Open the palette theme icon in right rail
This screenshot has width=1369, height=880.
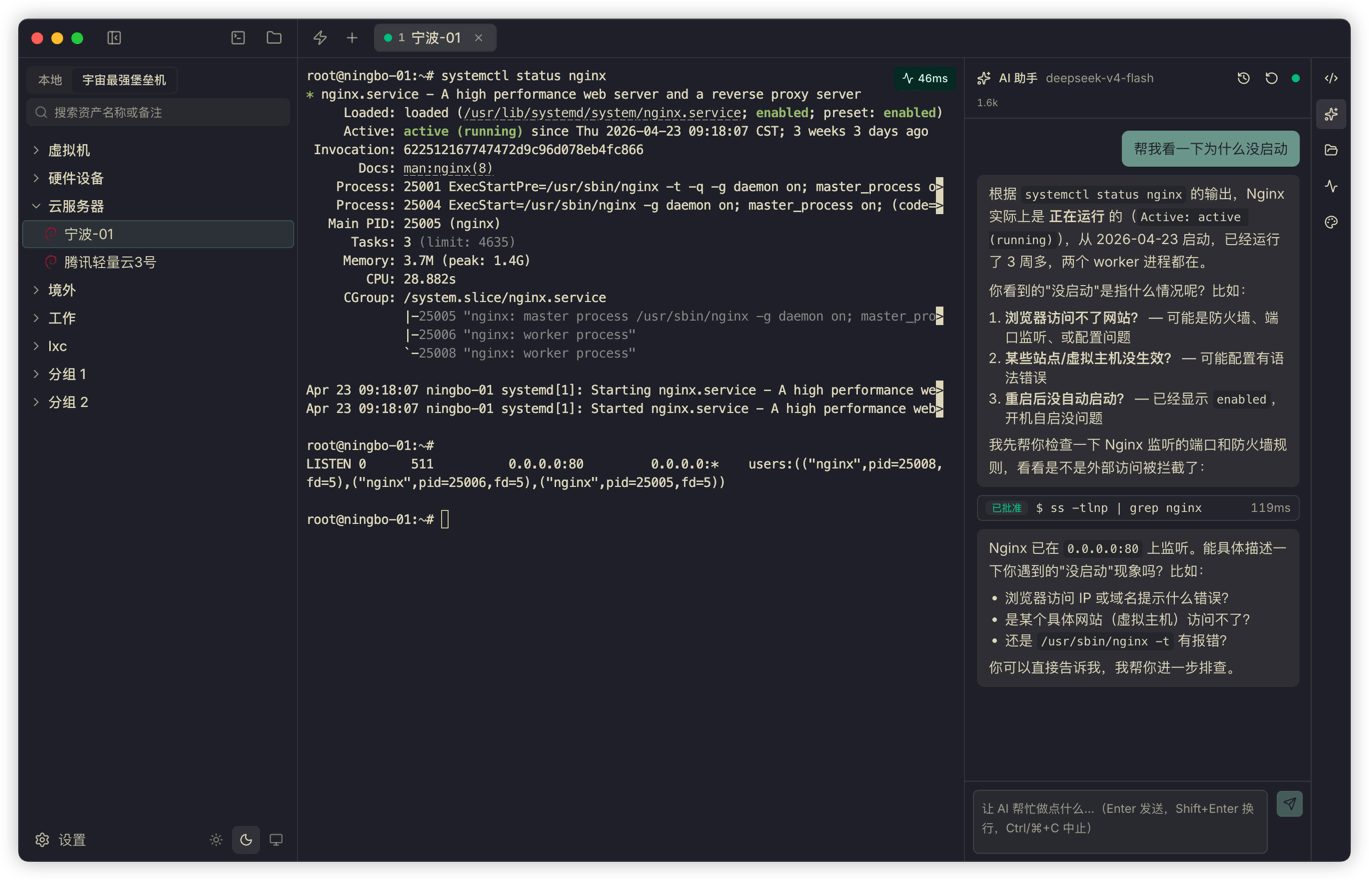(1331, 222)
